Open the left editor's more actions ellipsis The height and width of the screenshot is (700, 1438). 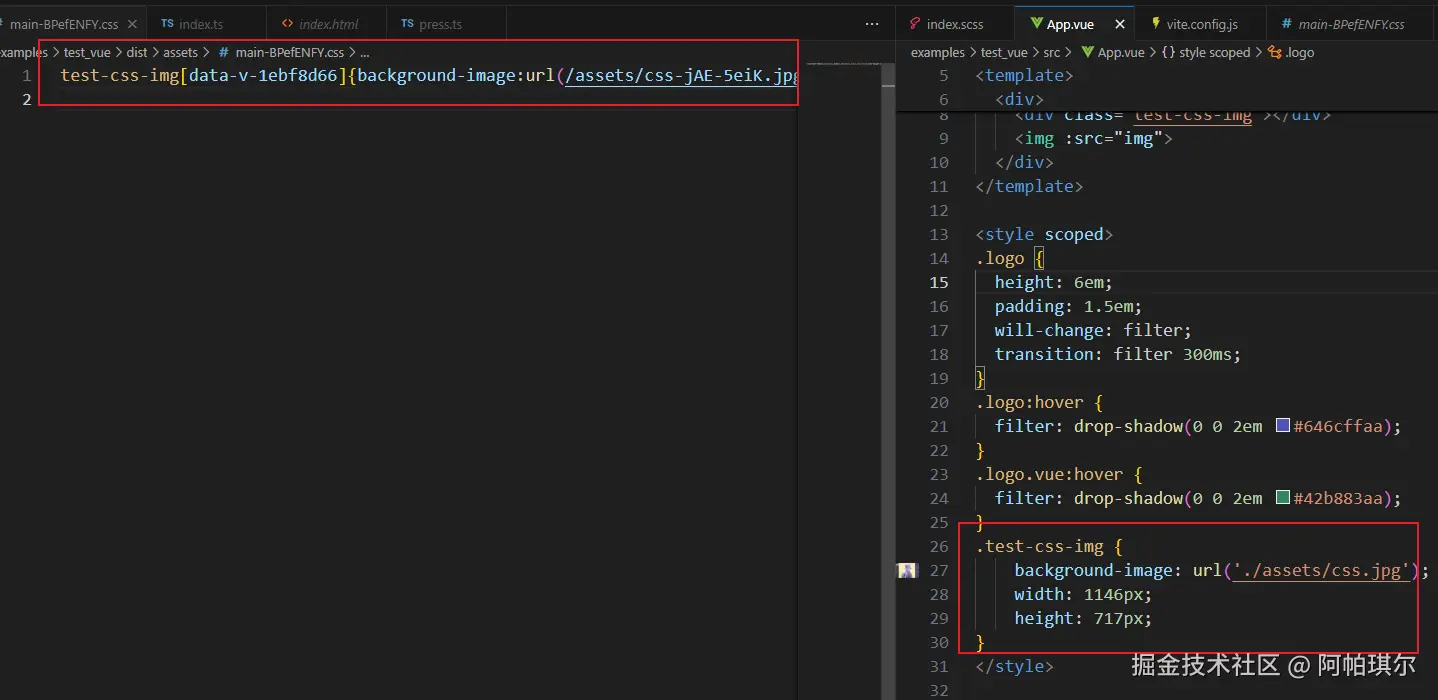pos(872,24)
